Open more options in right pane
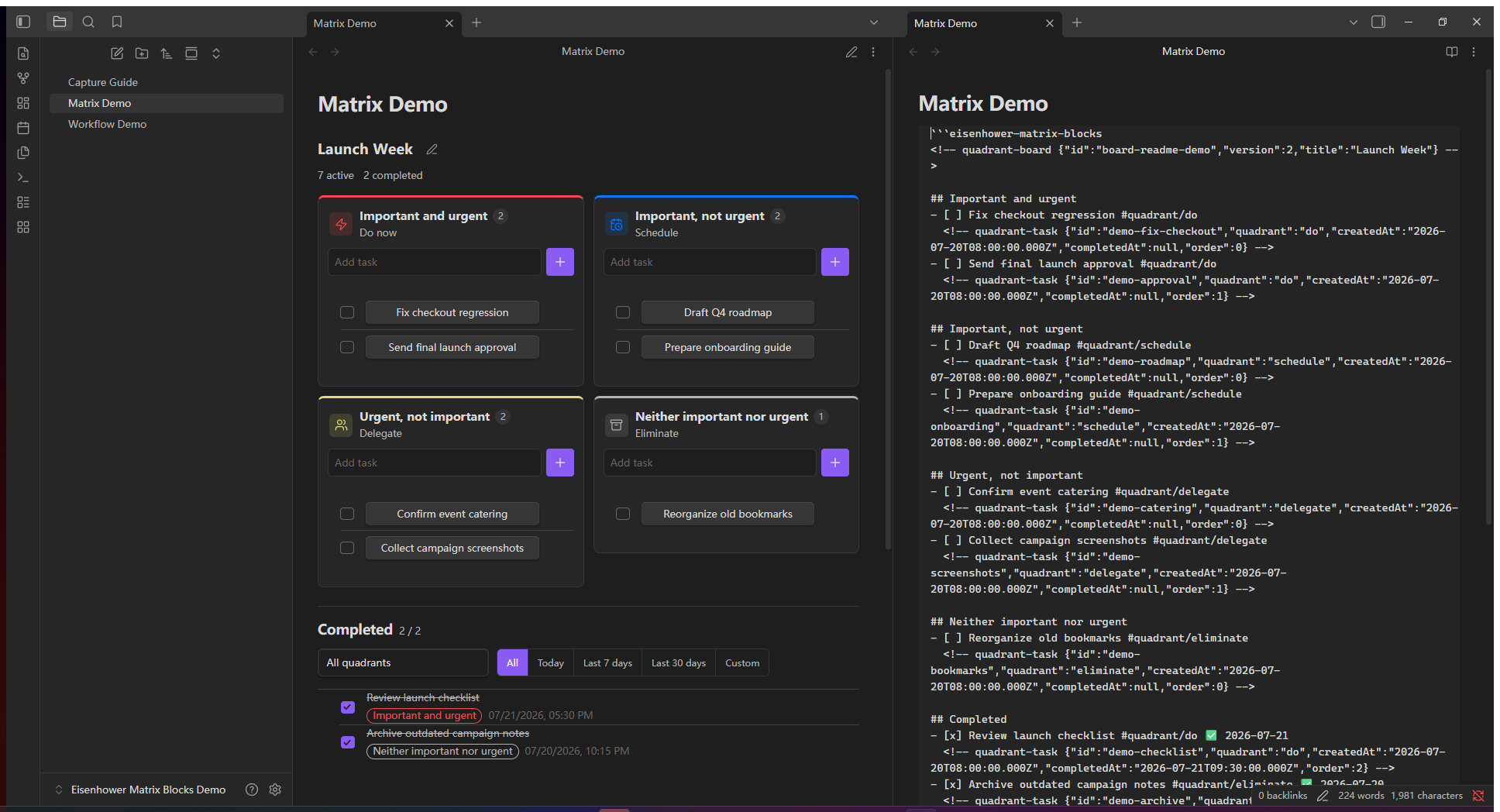Image resolution: width=1500 pixels, height=812 pixels. point(1474,52)
